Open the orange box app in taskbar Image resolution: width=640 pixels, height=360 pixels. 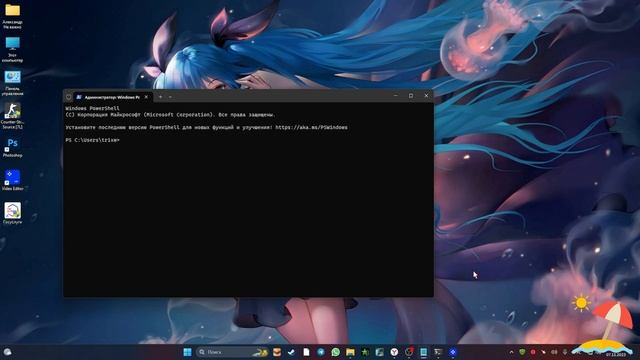tap(277, 352)
